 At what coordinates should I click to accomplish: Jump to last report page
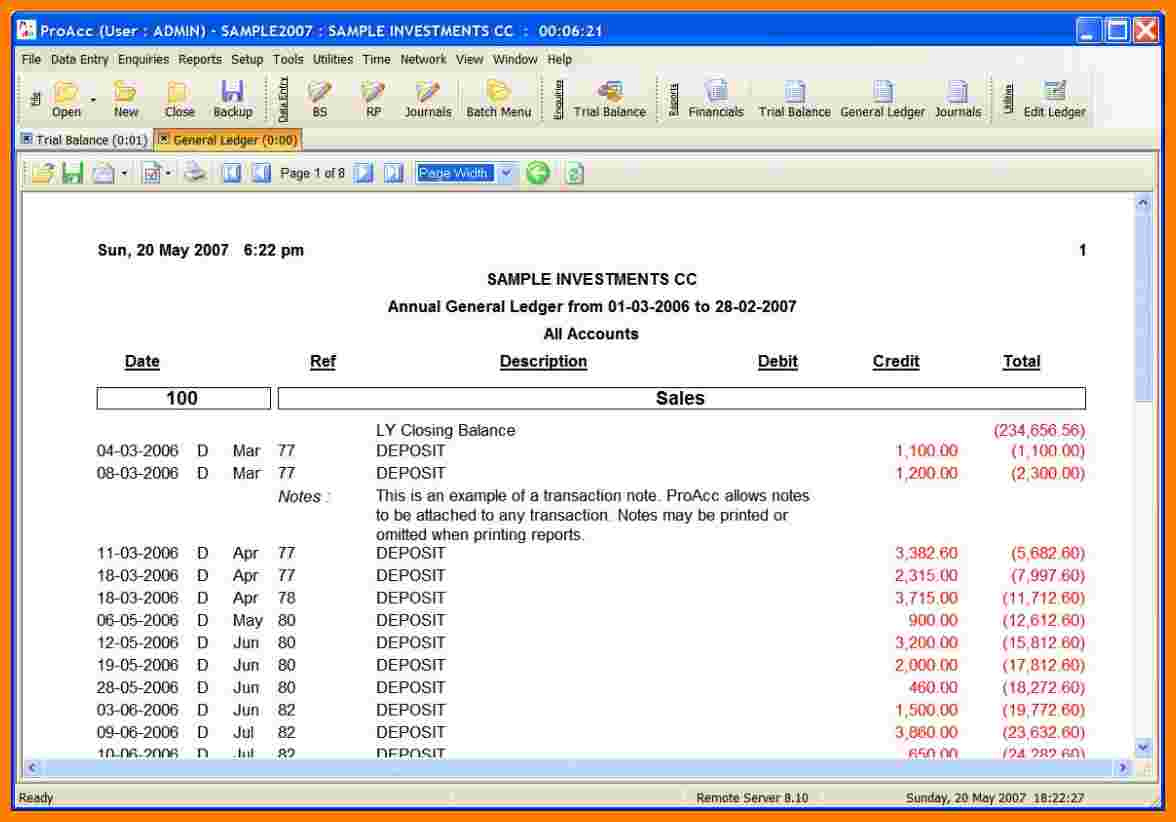[x=393, y=173]
